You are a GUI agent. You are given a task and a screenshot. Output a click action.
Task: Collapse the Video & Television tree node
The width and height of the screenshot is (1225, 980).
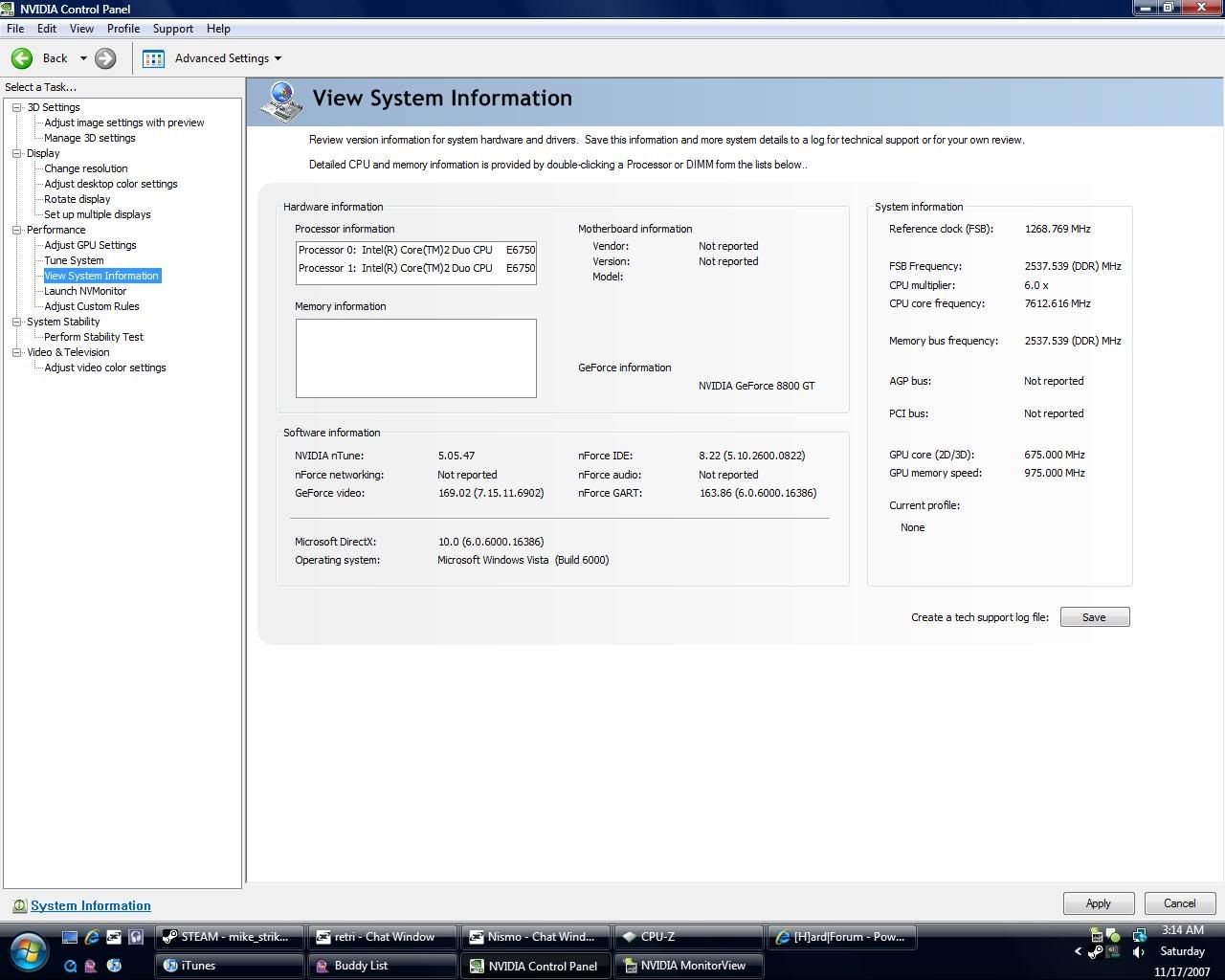[x=17, y=352]
